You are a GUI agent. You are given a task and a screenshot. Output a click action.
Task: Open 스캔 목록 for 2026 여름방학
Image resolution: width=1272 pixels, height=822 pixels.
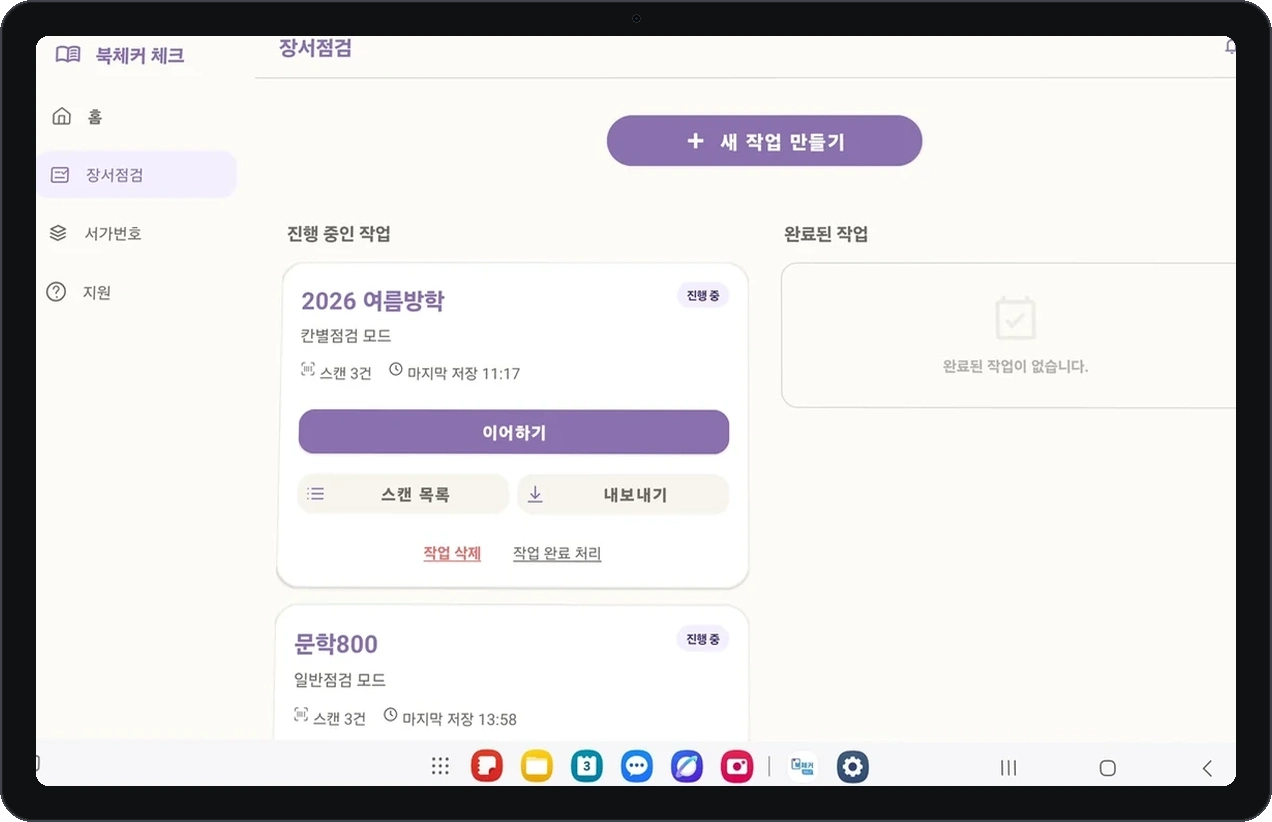pyautogui.click(x=403, y=494)
